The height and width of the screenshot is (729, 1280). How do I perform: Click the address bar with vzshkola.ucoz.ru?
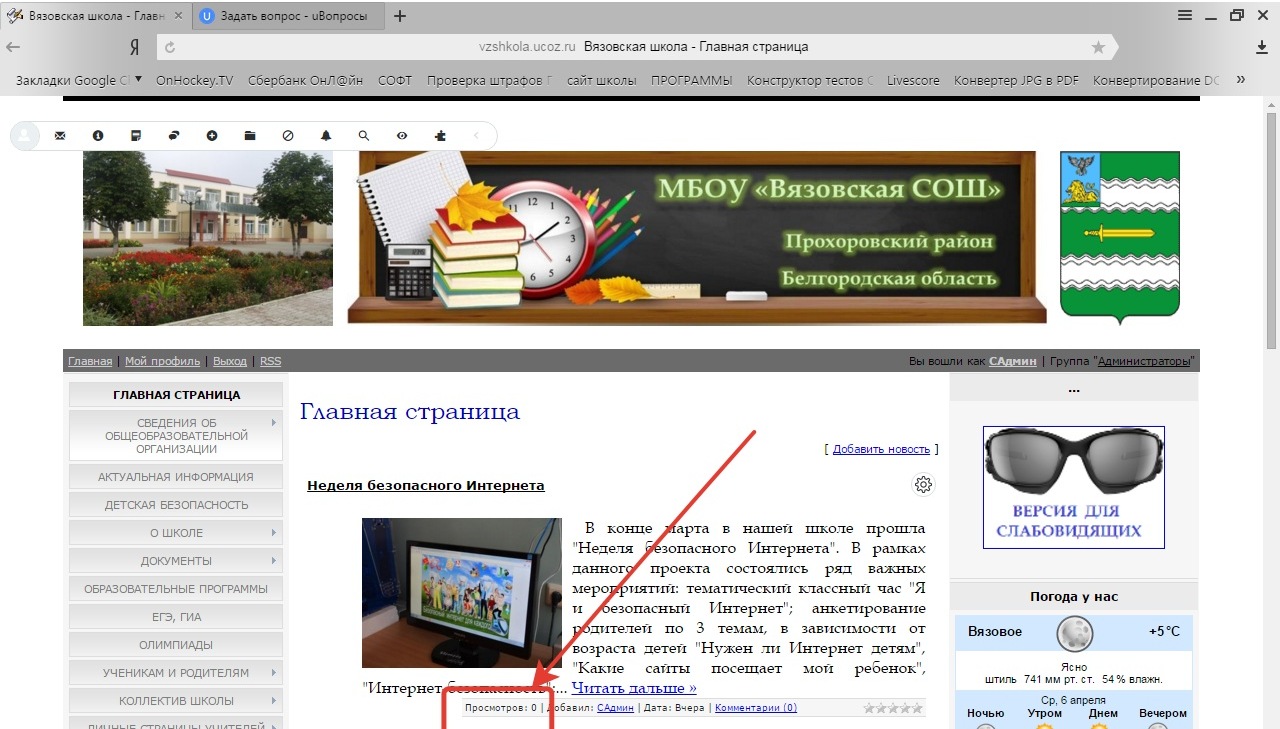click(636, 47)
